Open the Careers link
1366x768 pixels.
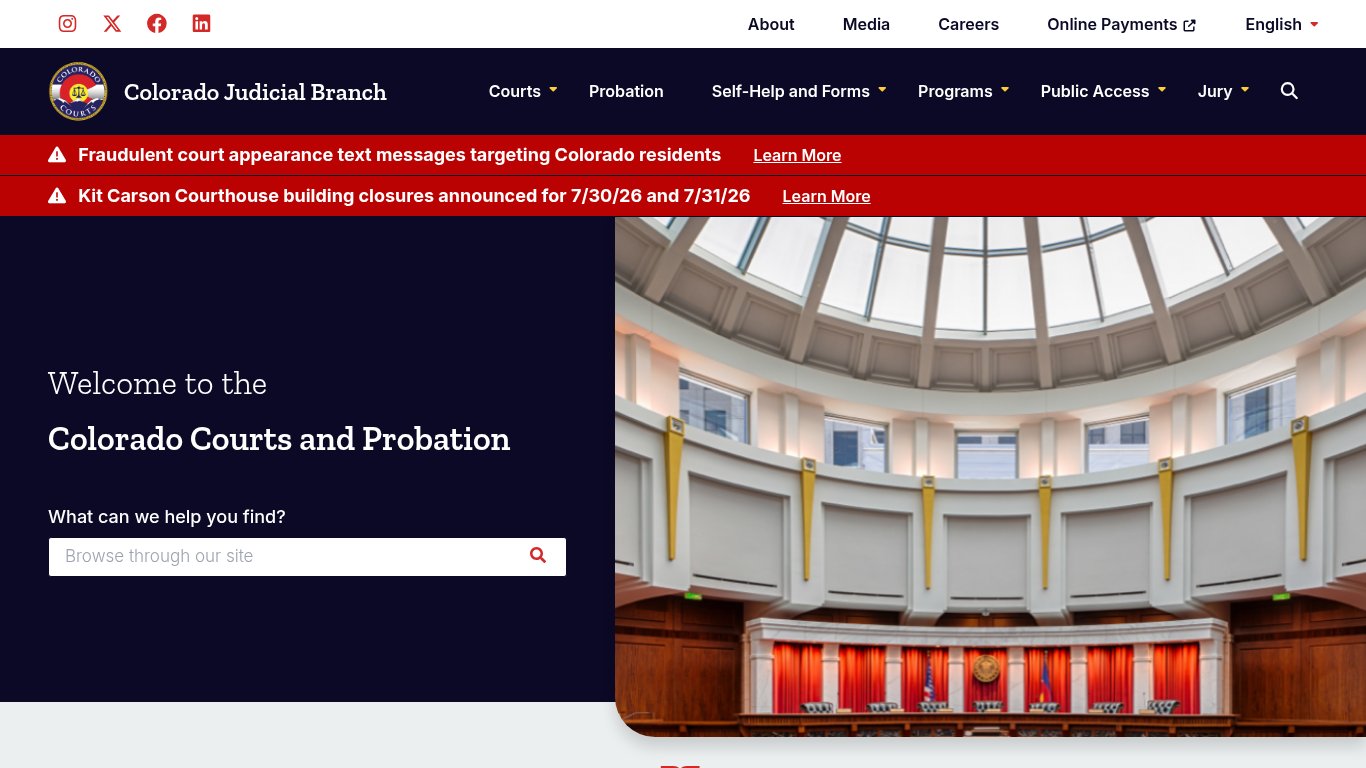tap(968, 24)
